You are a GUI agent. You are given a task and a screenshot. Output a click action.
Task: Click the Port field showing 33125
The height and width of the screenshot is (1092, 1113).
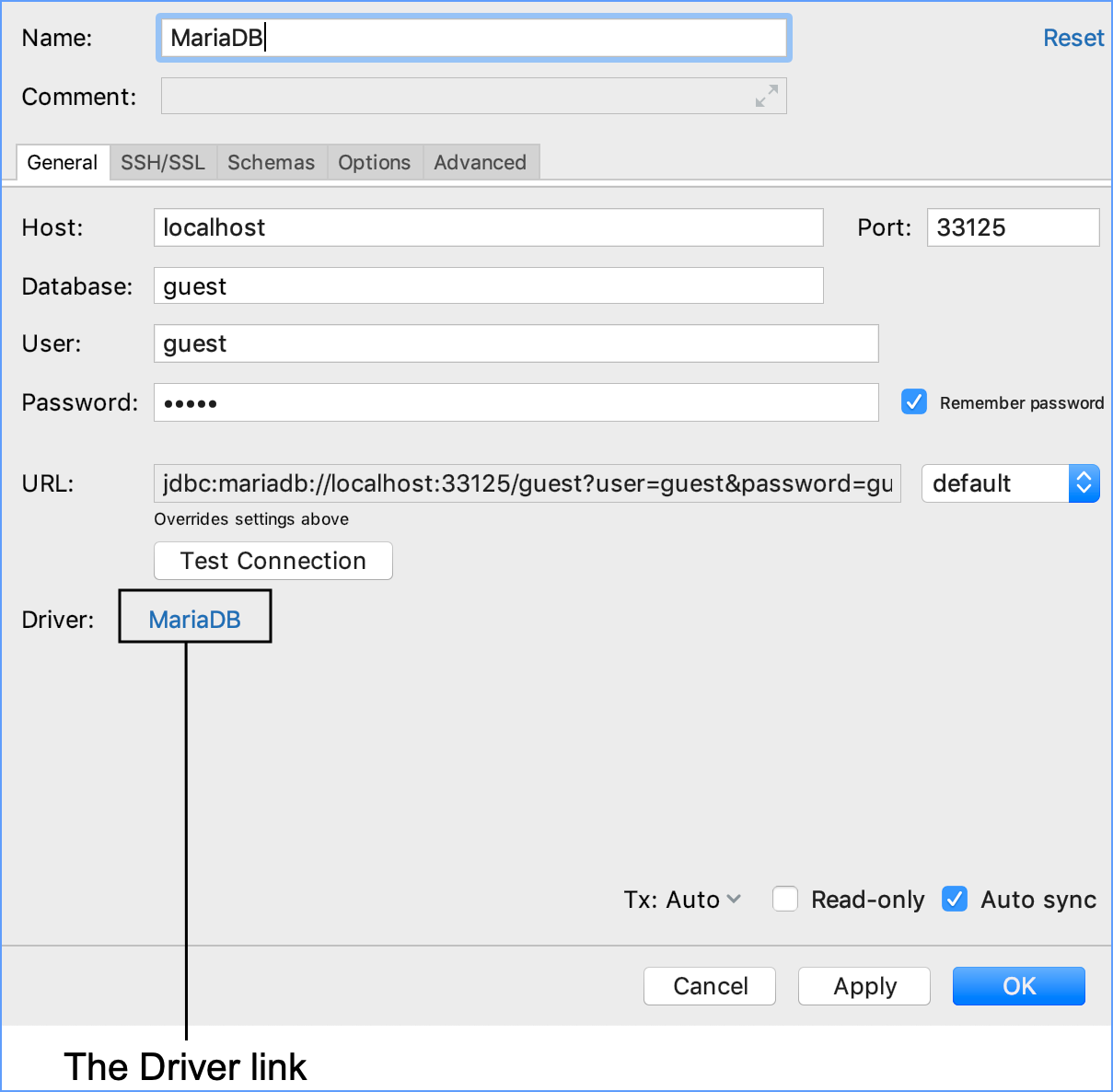(x=1014, y=227)
